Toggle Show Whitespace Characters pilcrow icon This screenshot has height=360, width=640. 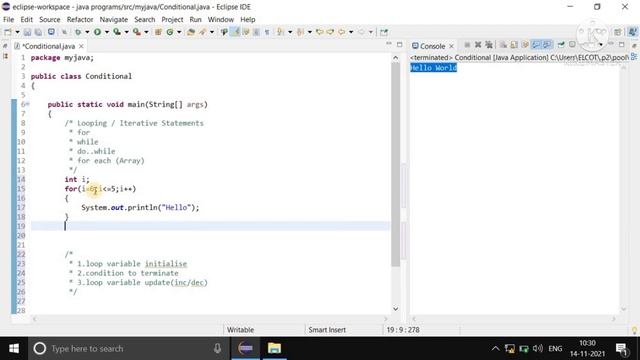tap(267, 32)
